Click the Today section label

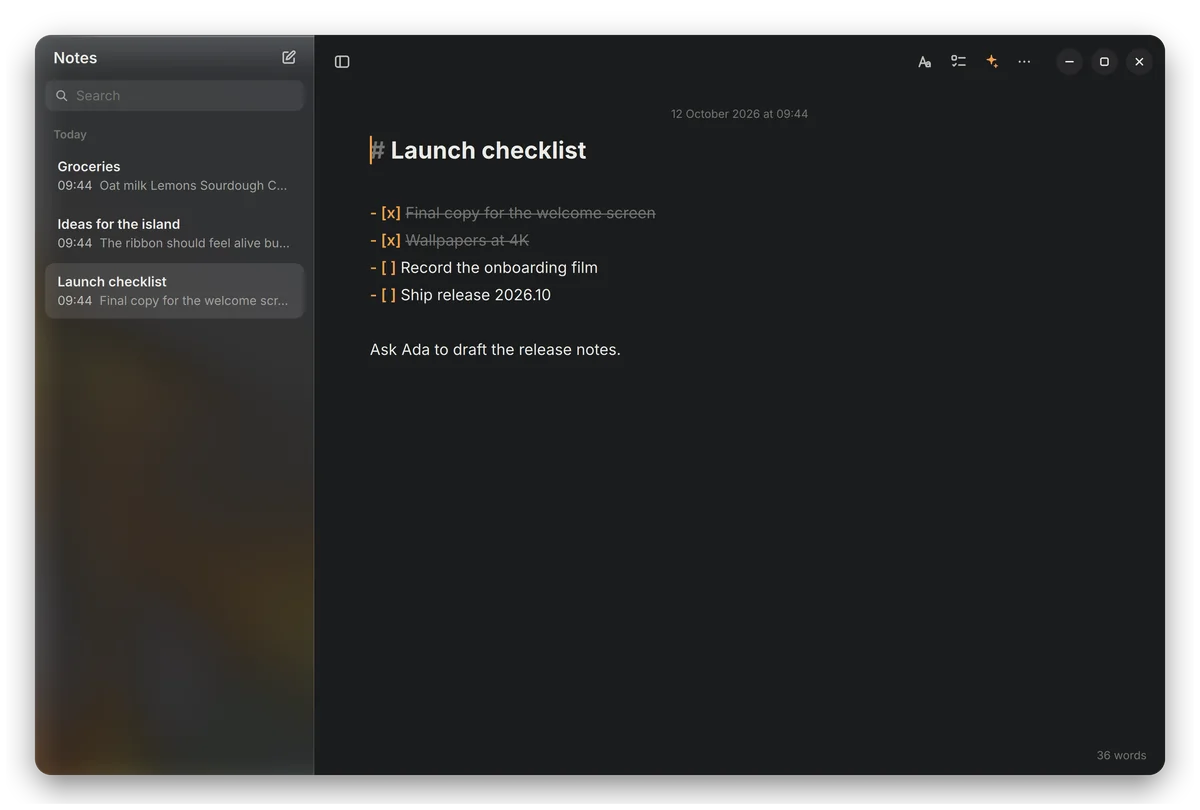[x=70, y=135]
